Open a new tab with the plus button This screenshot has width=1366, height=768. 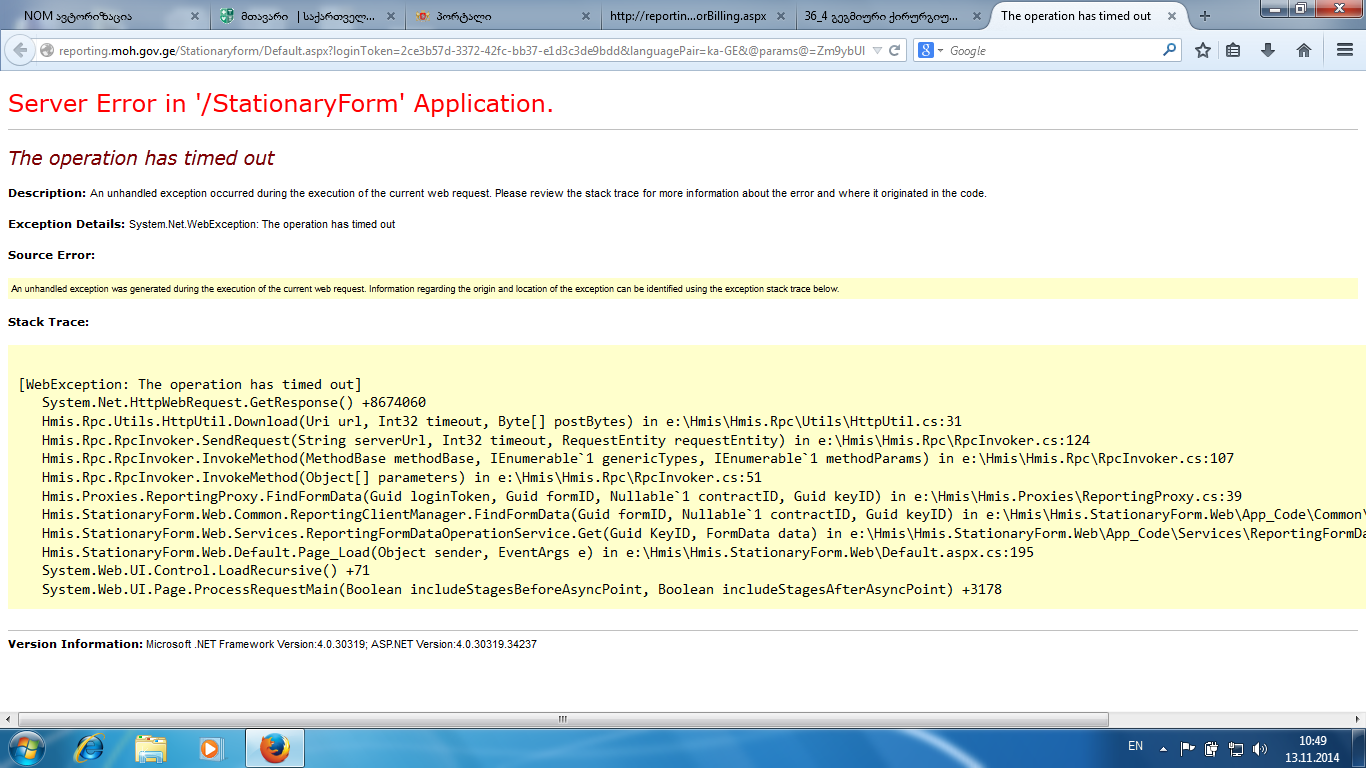[1205, 16]
